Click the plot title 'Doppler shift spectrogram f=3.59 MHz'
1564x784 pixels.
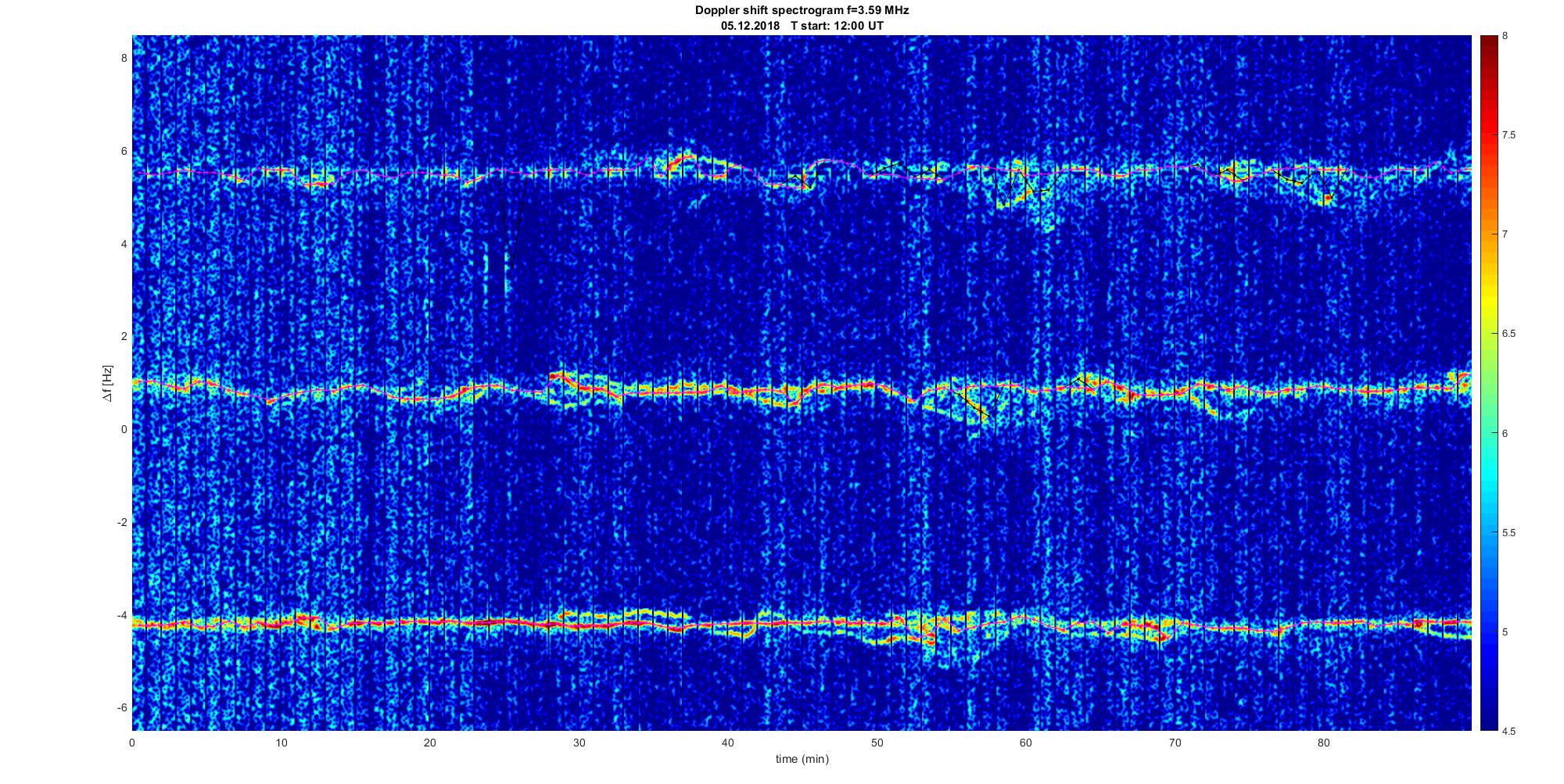pyautogui.click(x=802, y=11)
